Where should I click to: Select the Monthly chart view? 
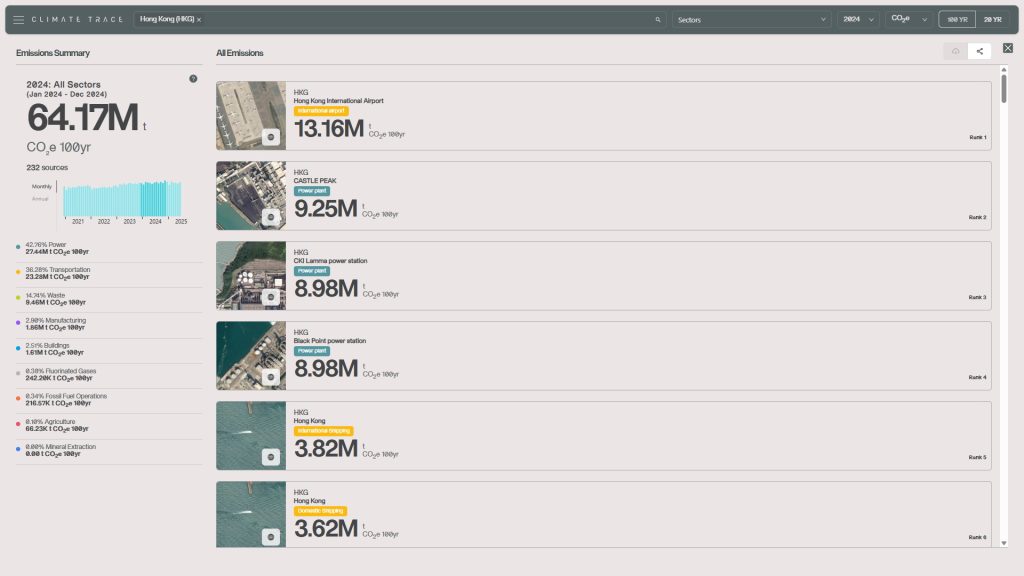click(41, 187)
